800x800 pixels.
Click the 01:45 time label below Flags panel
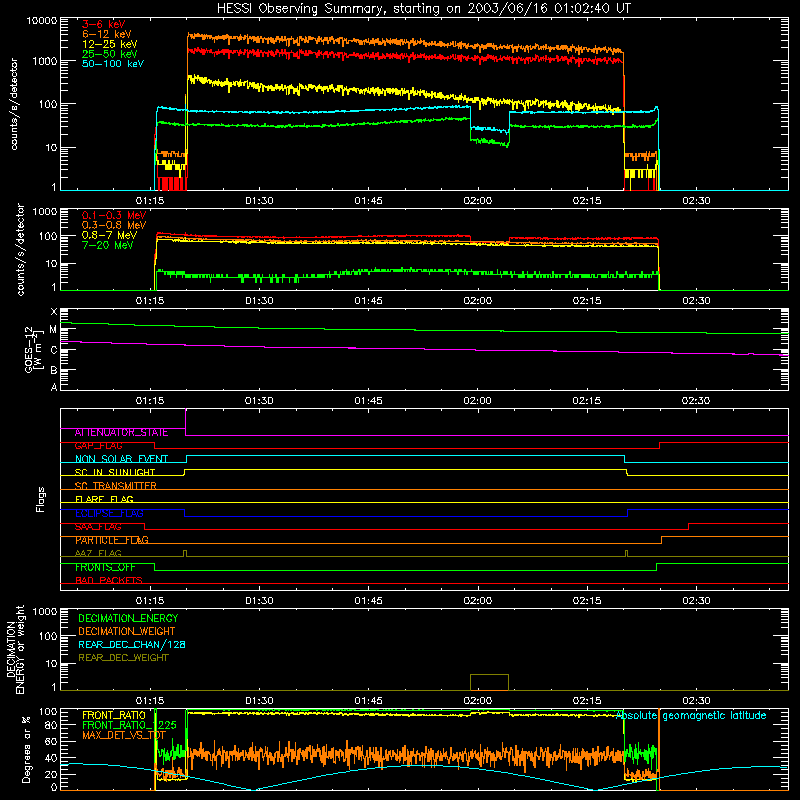point(368,601)
